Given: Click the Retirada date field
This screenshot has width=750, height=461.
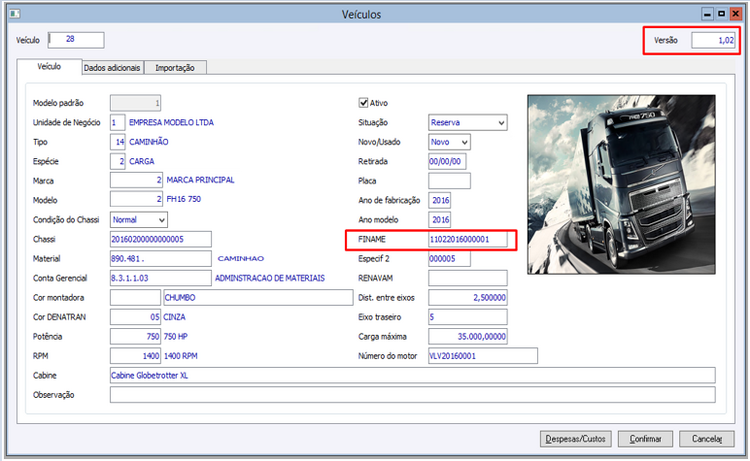Looking at the screenshot, I should (x=447, y=162).
